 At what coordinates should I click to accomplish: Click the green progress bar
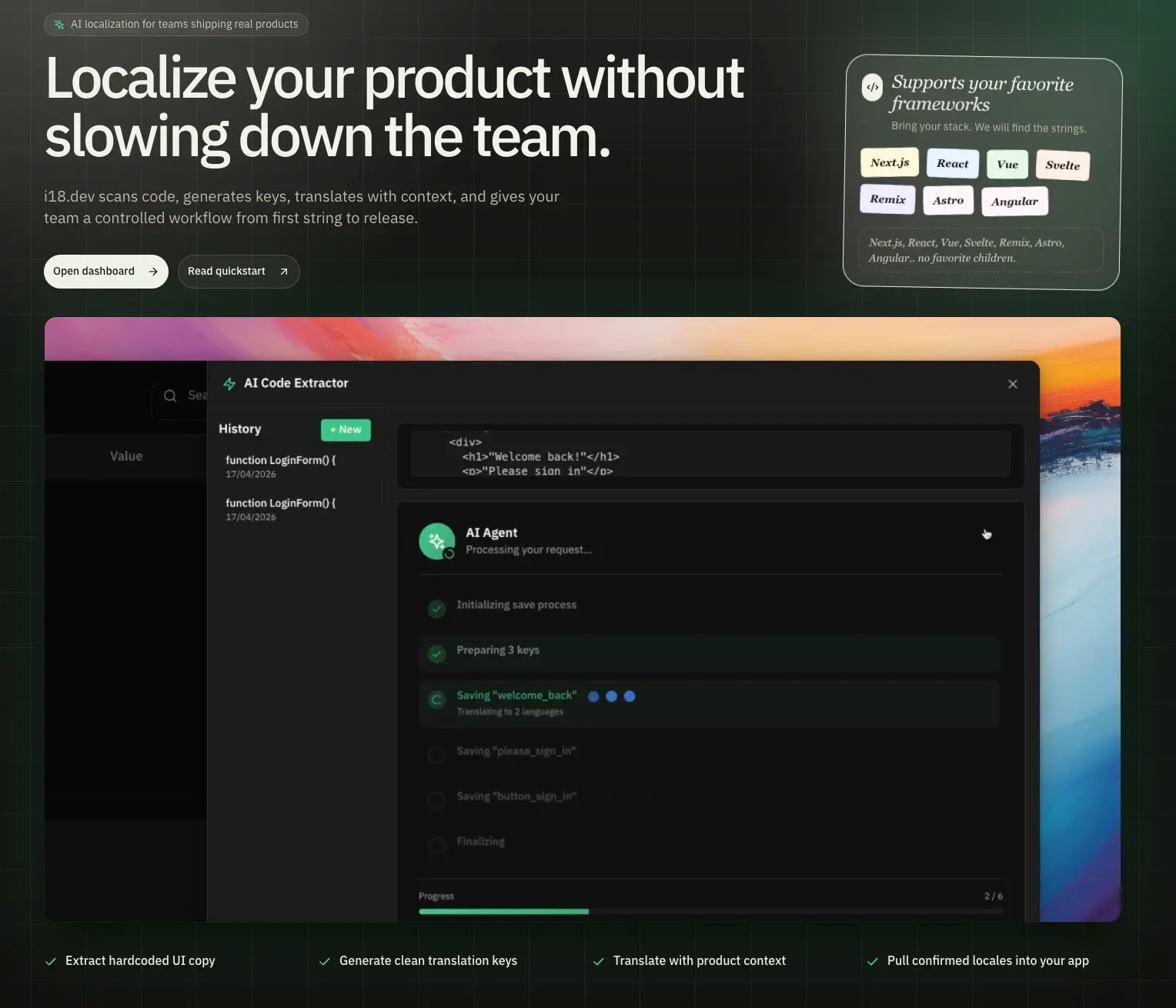click(x=503, y=912)
